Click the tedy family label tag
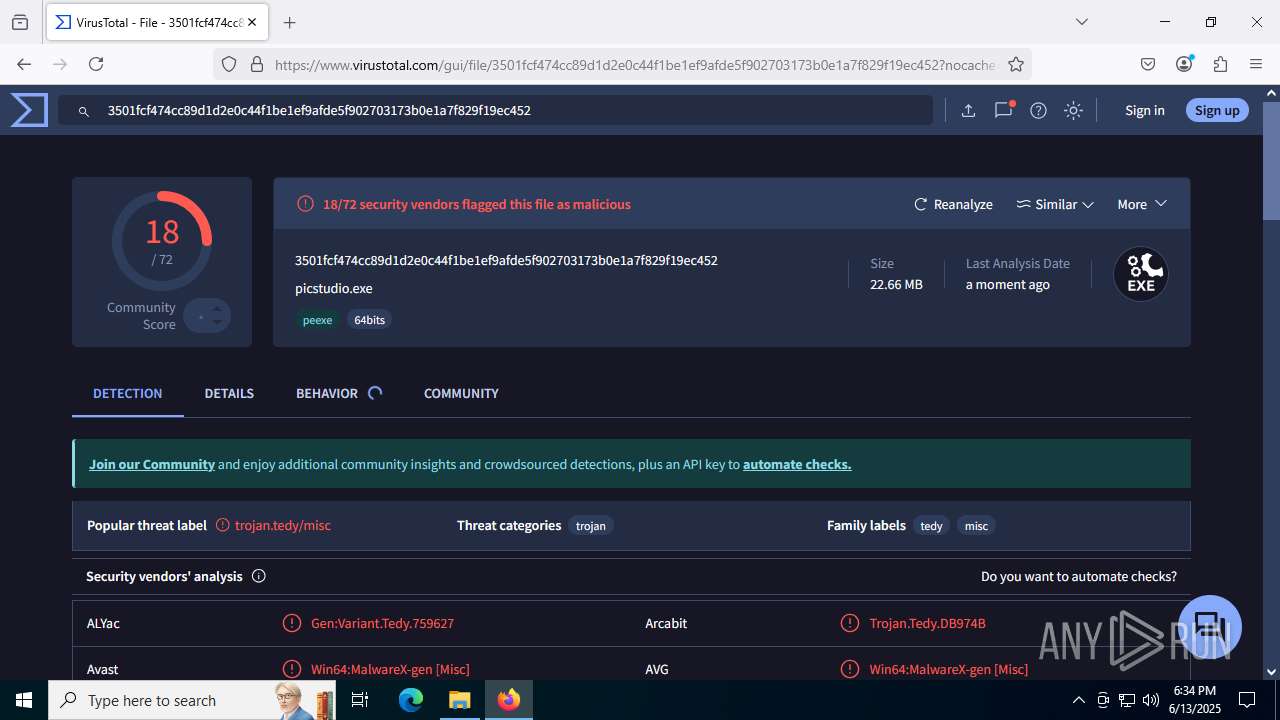 (931, 526)
